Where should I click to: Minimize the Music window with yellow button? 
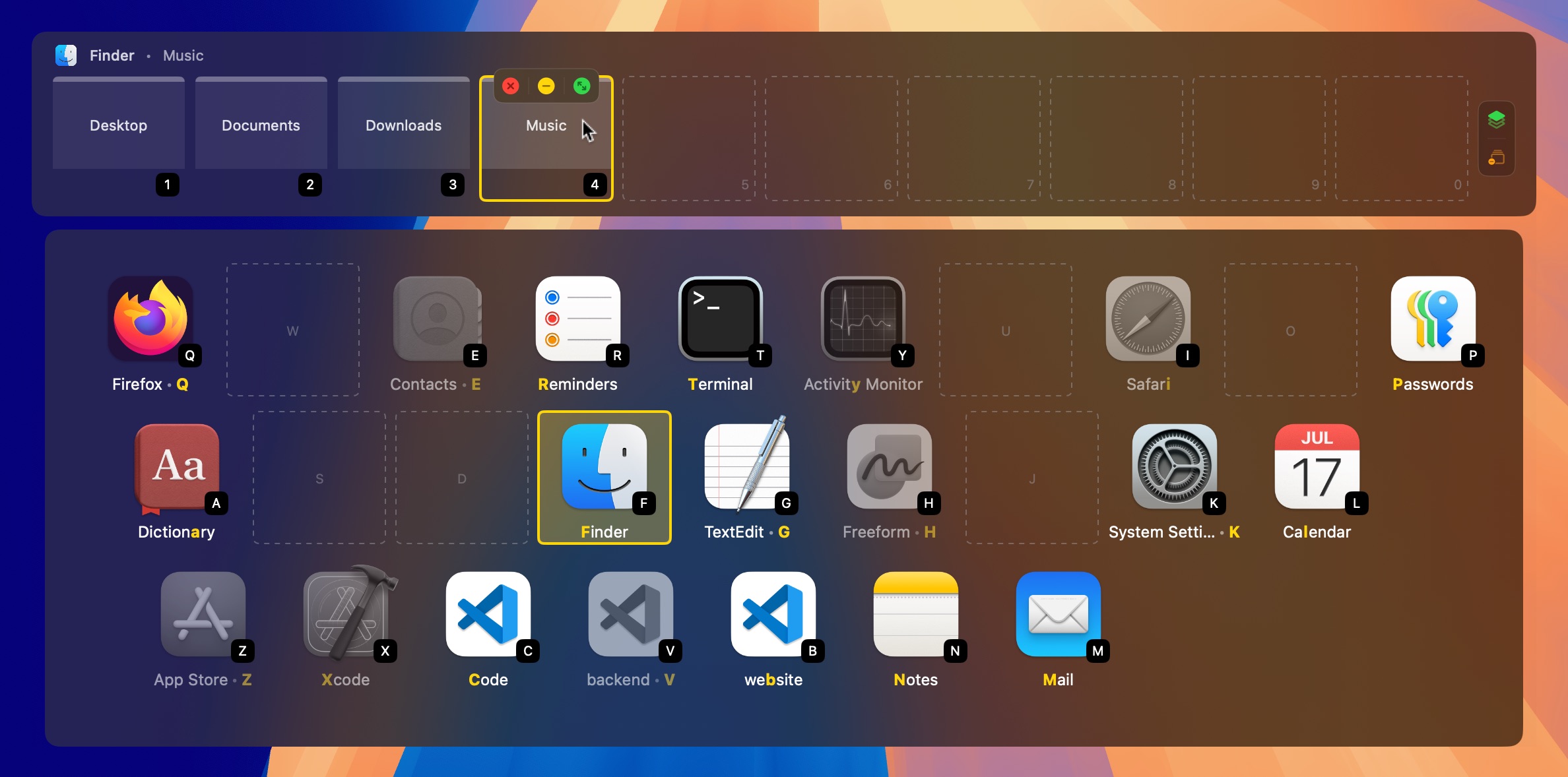click(x=546, y=86)
